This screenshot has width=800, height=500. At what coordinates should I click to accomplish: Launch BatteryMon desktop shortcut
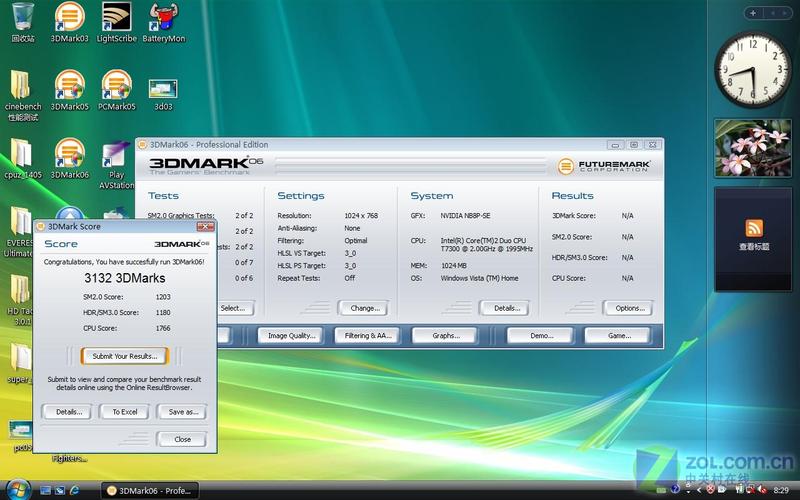(163, 22)
